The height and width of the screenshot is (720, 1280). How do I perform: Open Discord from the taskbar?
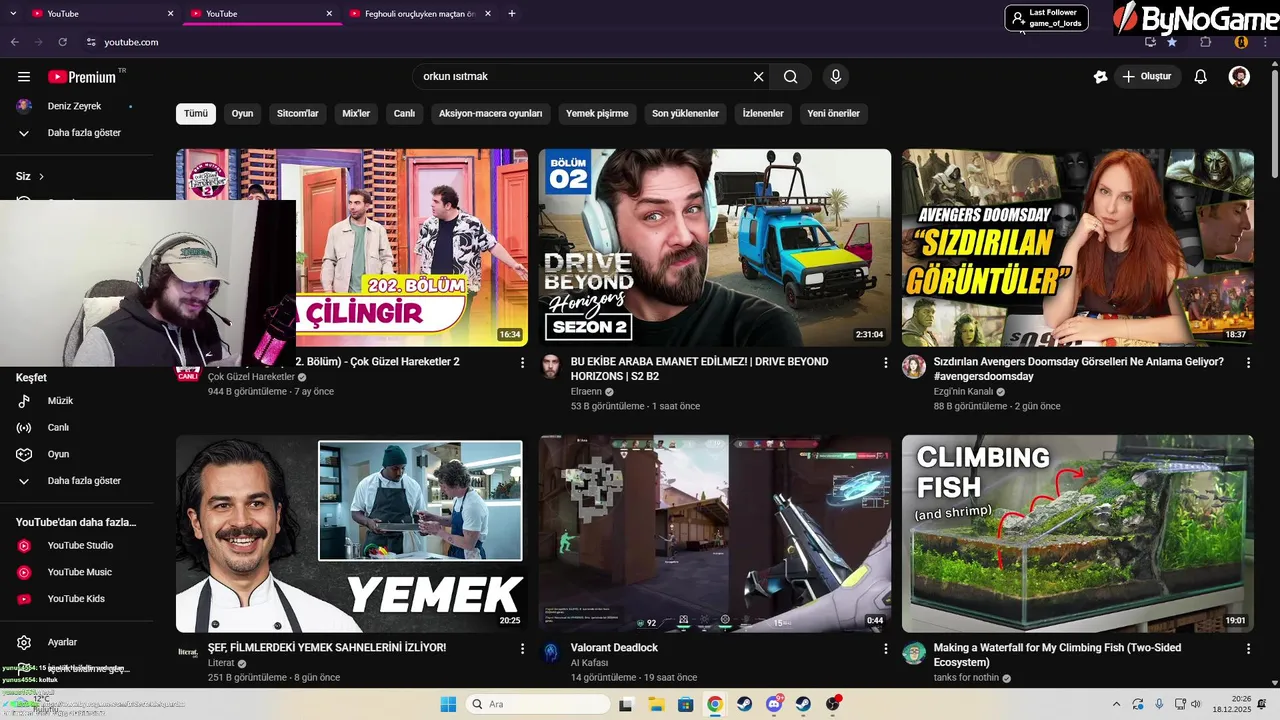pos(774,704)
